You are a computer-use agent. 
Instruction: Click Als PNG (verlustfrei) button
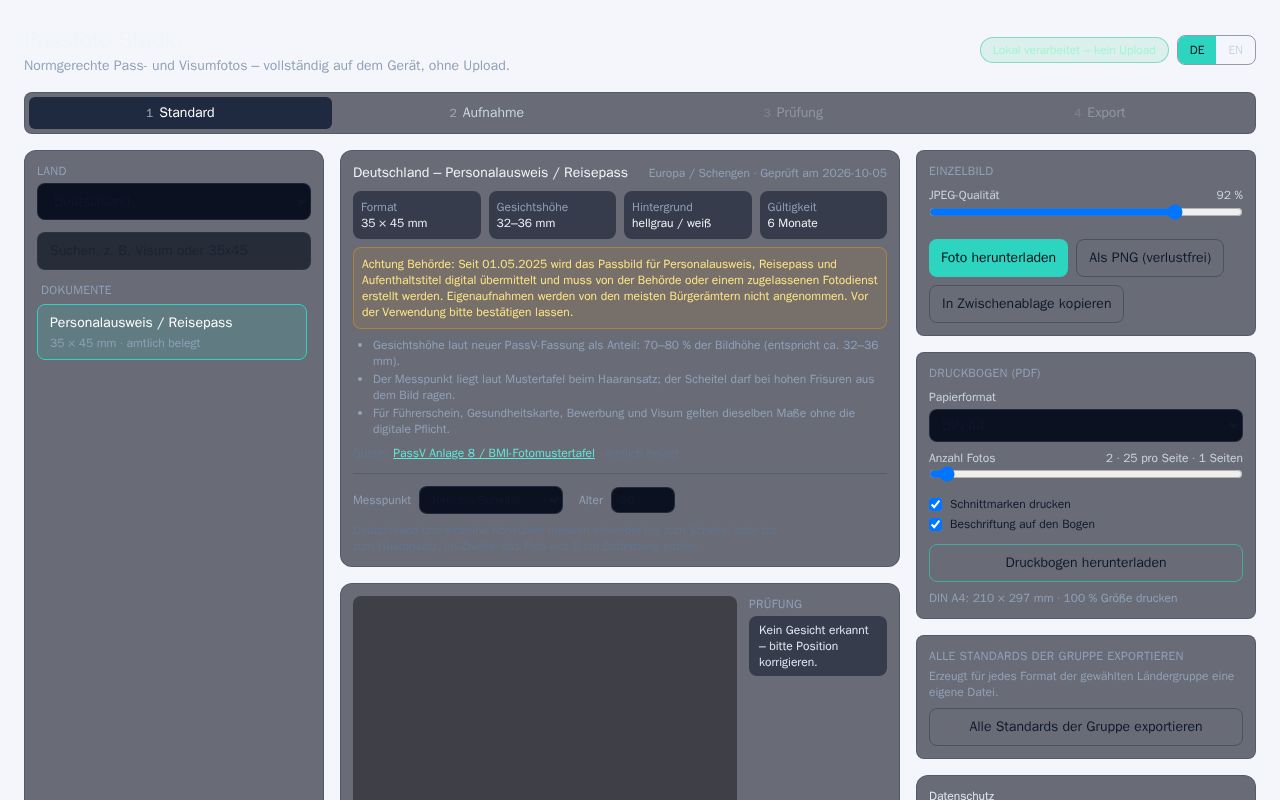(x=1150, y=258)
